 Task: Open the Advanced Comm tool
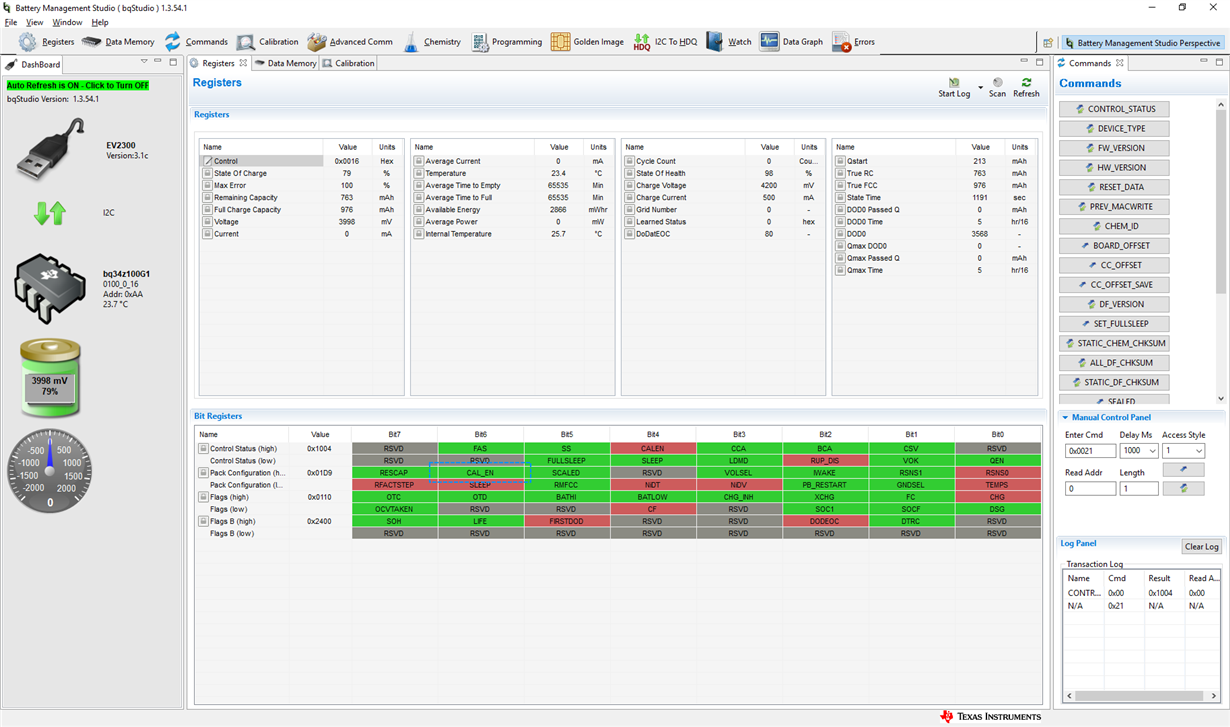pyautogui.click(x=350, y=42)
